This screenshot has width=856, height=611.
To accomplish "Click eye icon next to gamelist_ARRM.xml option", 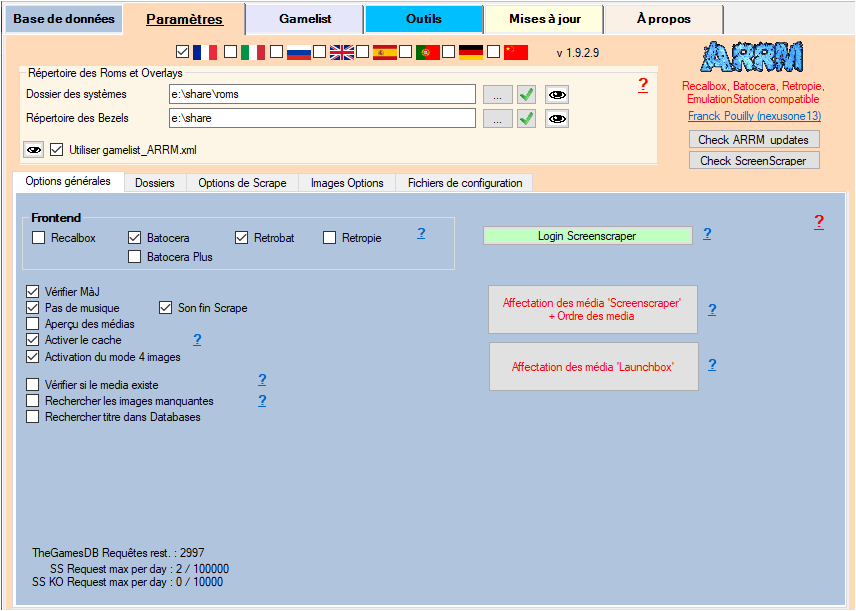I will tap(34, 150).
